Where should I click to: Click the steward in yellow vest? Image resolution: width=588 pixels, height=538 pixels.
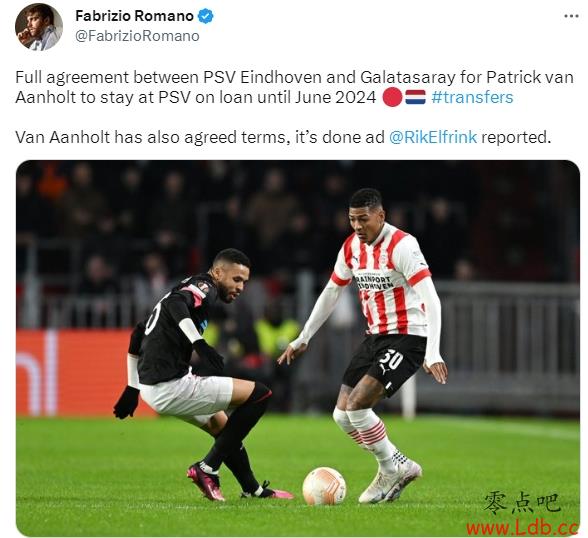point(277,334)
